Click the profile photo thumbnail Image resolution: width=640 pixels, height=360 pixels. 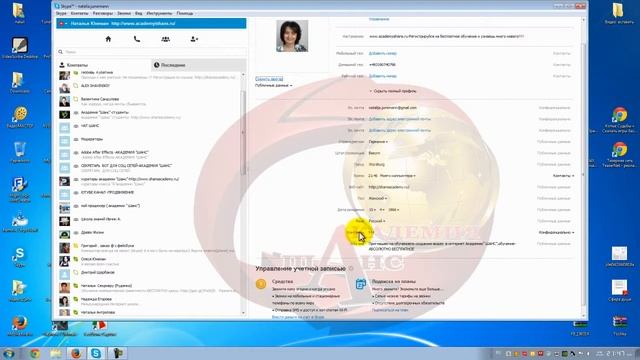[x=292, y=36]
